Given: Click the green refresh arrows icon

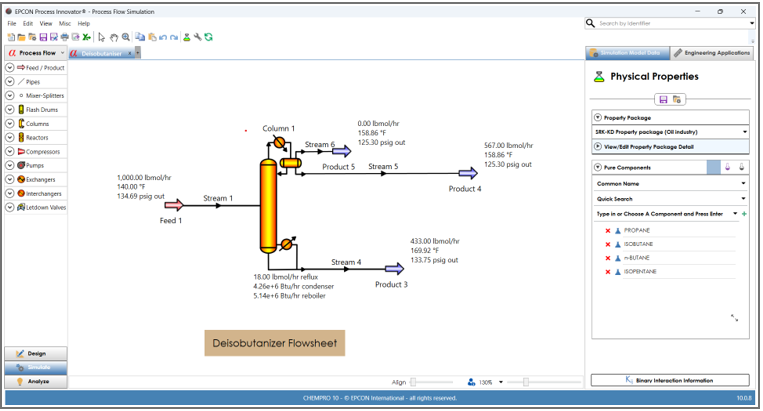Looking at the screenshot, I should (209, 37).
